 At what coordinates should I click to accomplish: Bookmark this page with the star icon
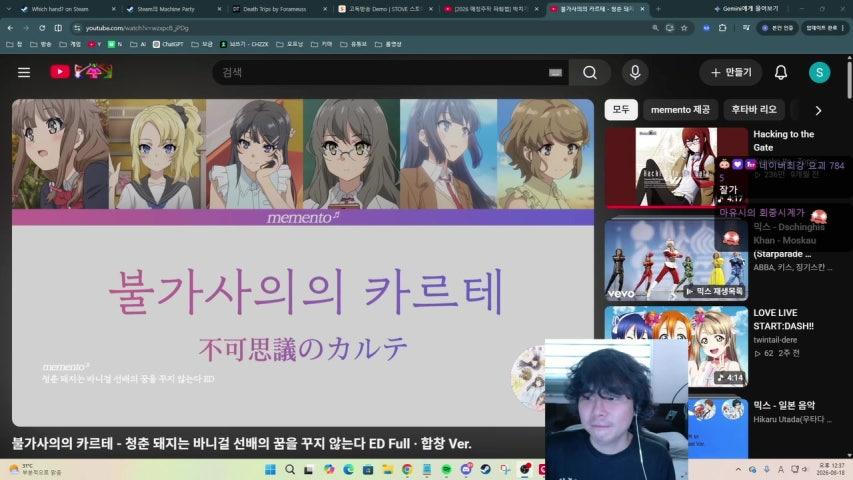[684, 28]
